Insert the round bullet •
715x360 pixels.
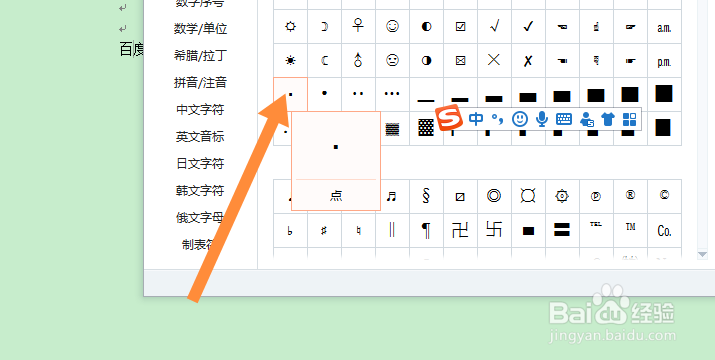coord(324,94)
